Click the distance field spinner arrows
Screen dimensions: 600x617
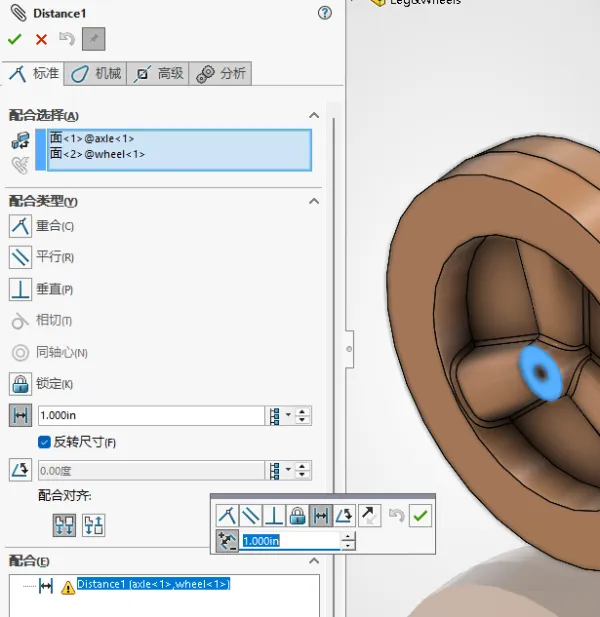pos(302,416)
